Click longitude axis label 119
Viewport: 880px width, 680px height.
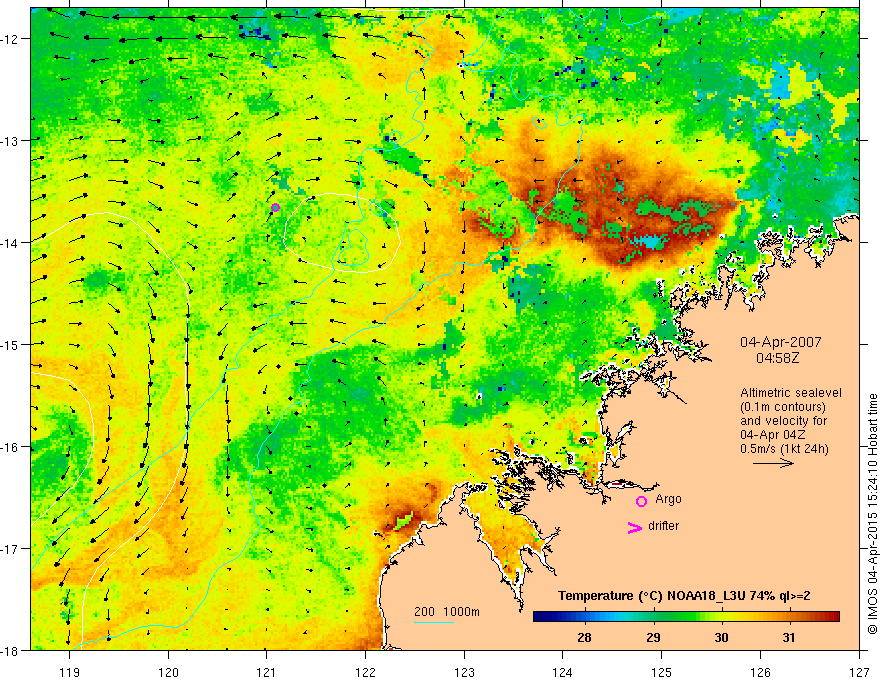(x=69, y=672)
